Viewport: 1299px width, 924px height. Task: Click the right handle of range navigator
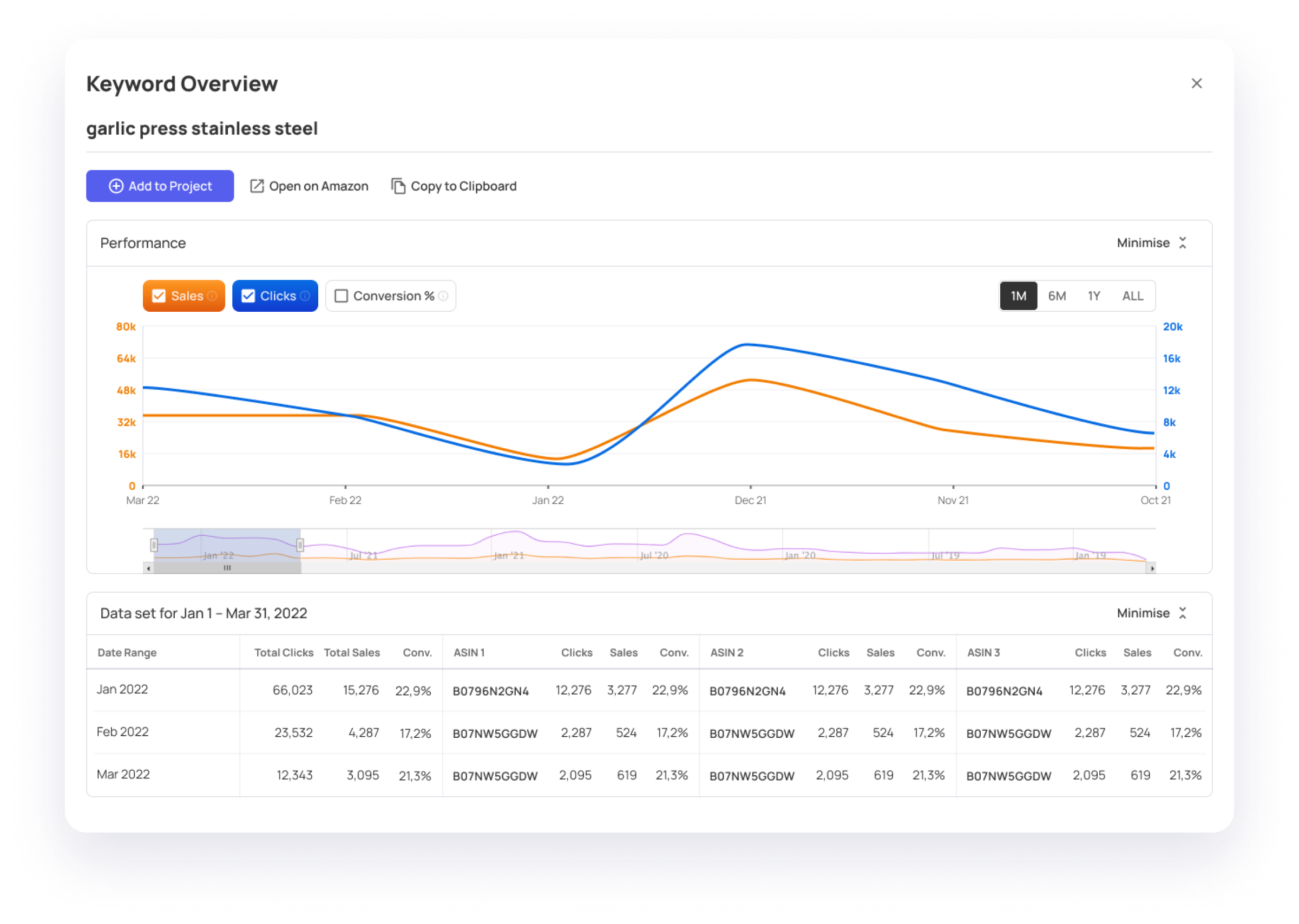click(300, 545)
